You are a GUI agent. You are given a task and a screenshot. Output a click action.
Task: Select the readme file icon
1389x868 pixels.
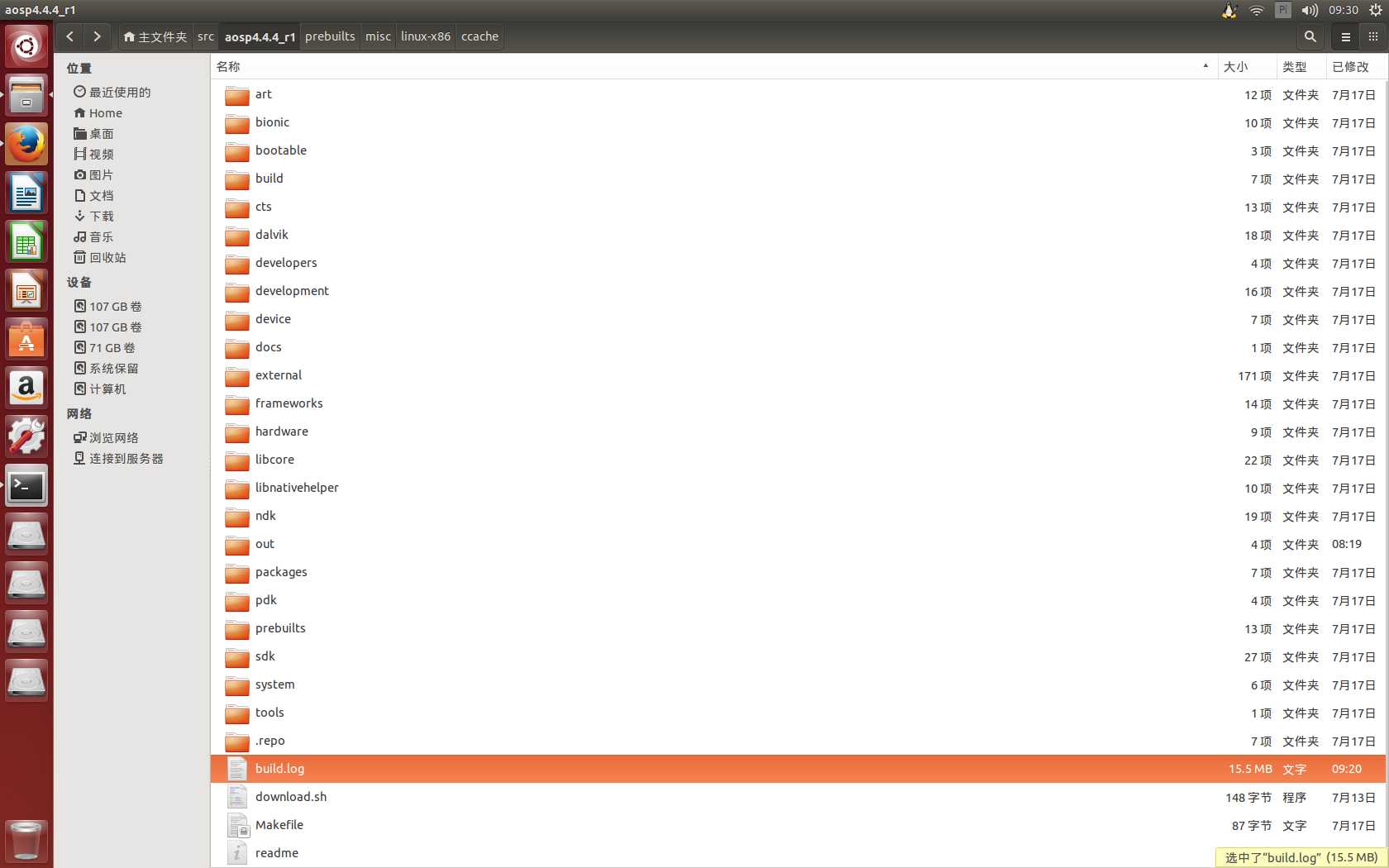coord(237,853)
